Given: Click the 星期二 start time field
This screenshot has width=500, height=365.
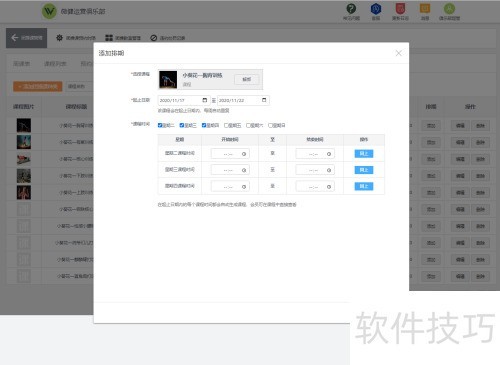Looking at the screenshot, I should (230, 154).
